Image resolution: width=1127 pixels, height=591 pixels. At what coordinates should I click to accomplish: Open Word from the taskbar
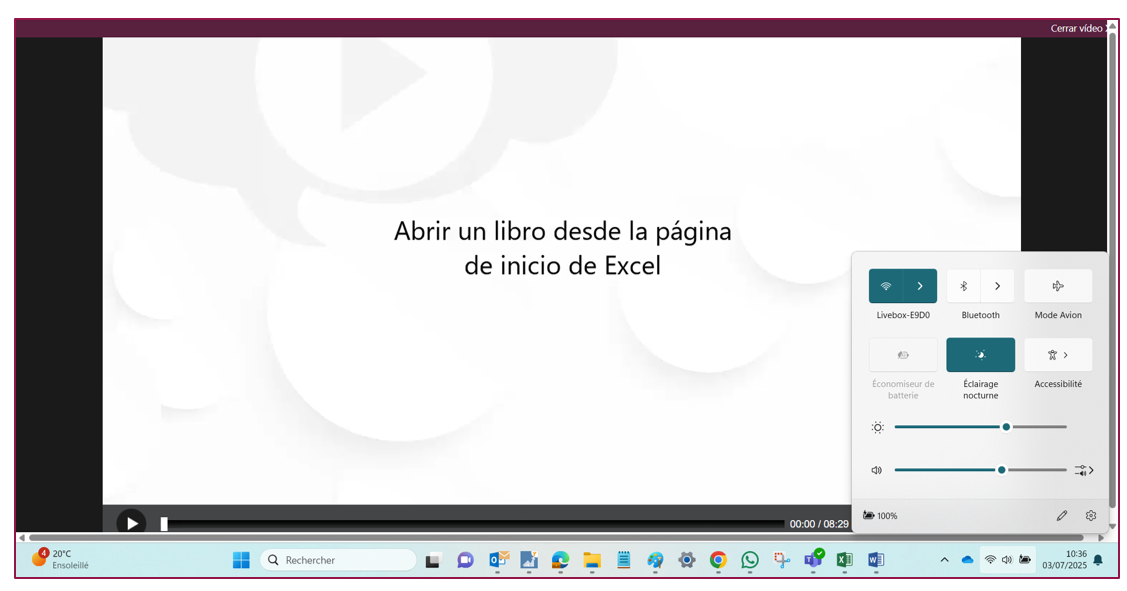(875, 560)
